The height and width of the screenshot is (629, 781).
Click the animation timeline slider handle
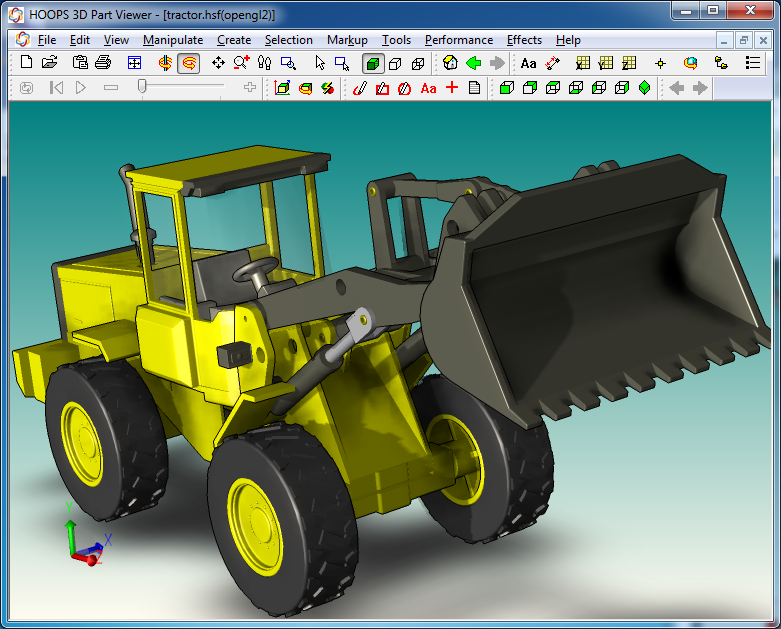click(143, 88)
